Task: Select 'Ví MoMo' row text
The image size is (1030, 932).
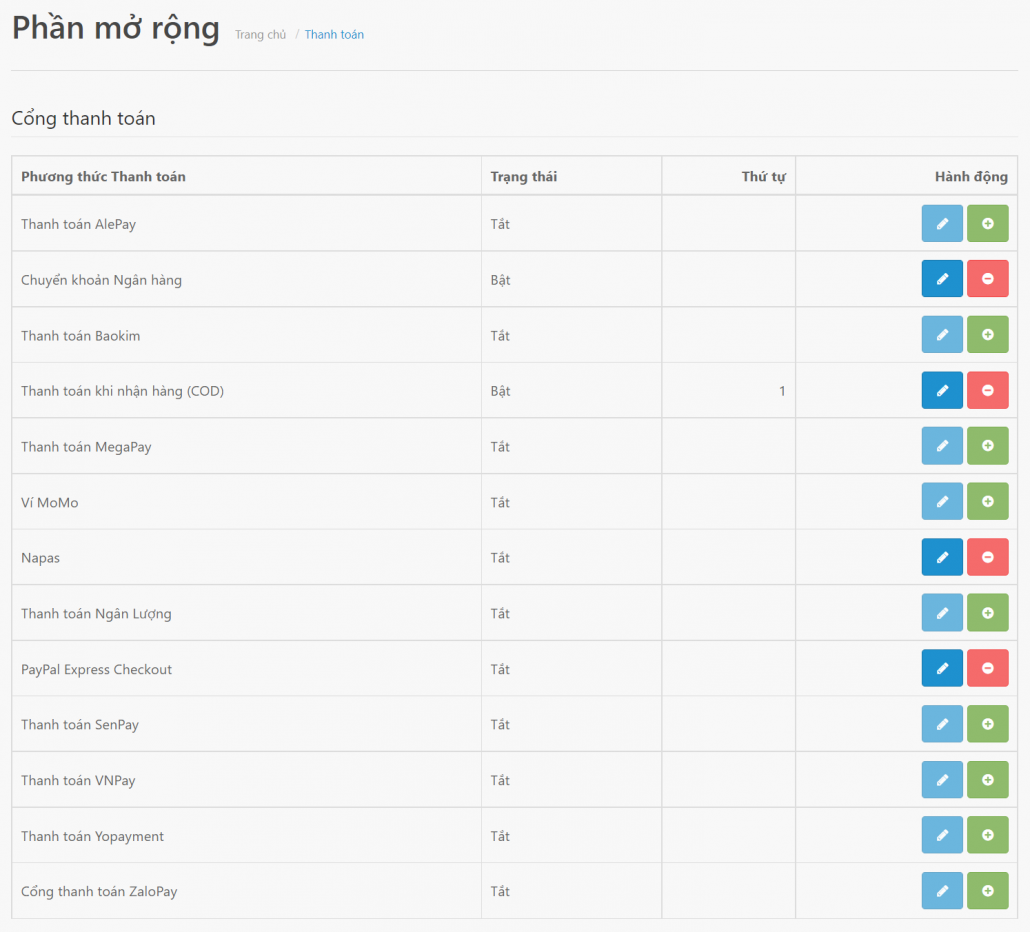Action: click(49, 502)
